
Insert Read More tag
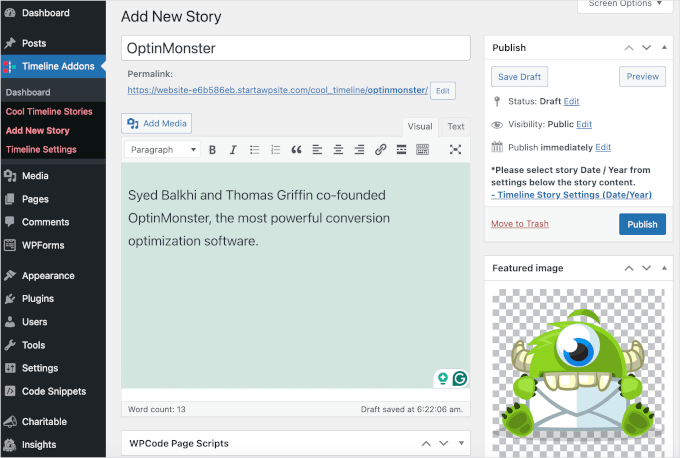coord(402,150)
